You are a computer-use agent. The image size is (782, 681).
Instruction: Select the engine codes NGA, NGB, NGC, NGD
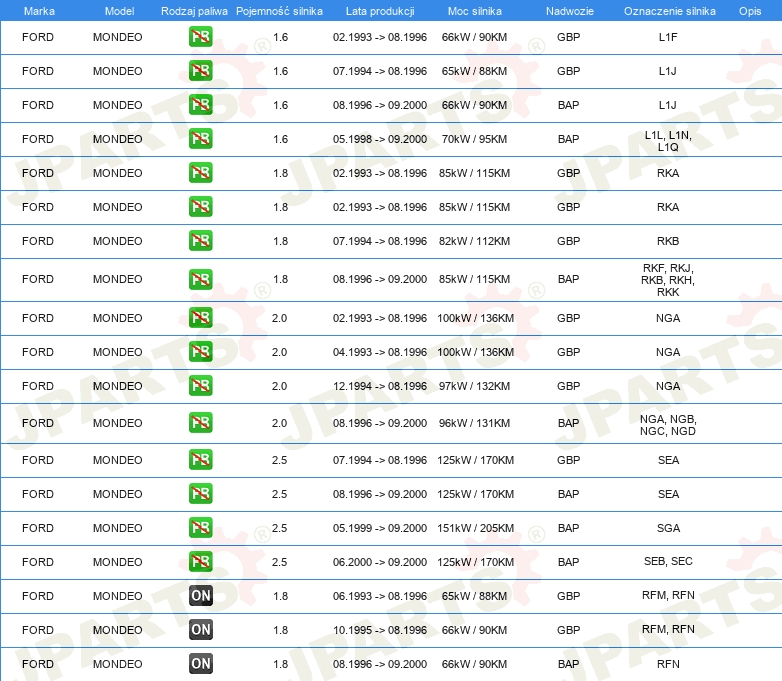(668, 425)
